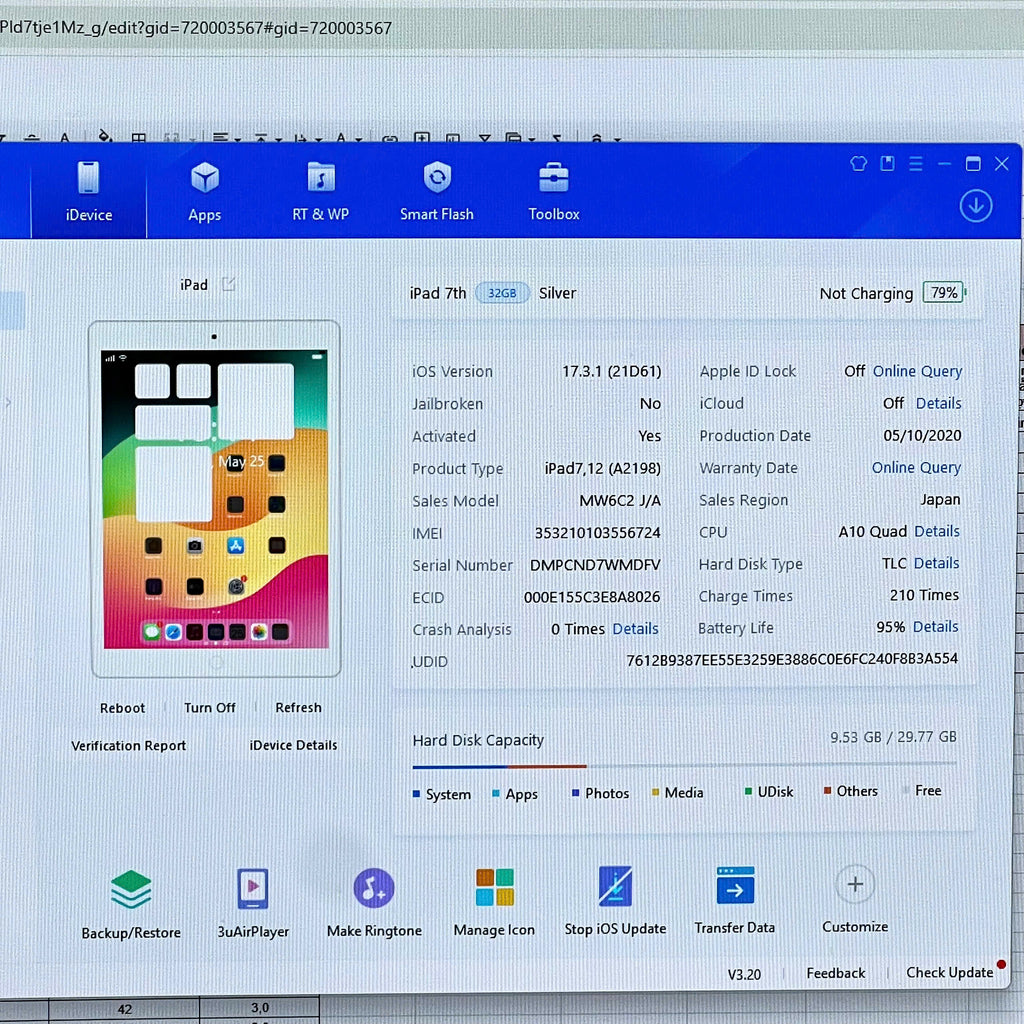Open Verification Report

point(129,746)
